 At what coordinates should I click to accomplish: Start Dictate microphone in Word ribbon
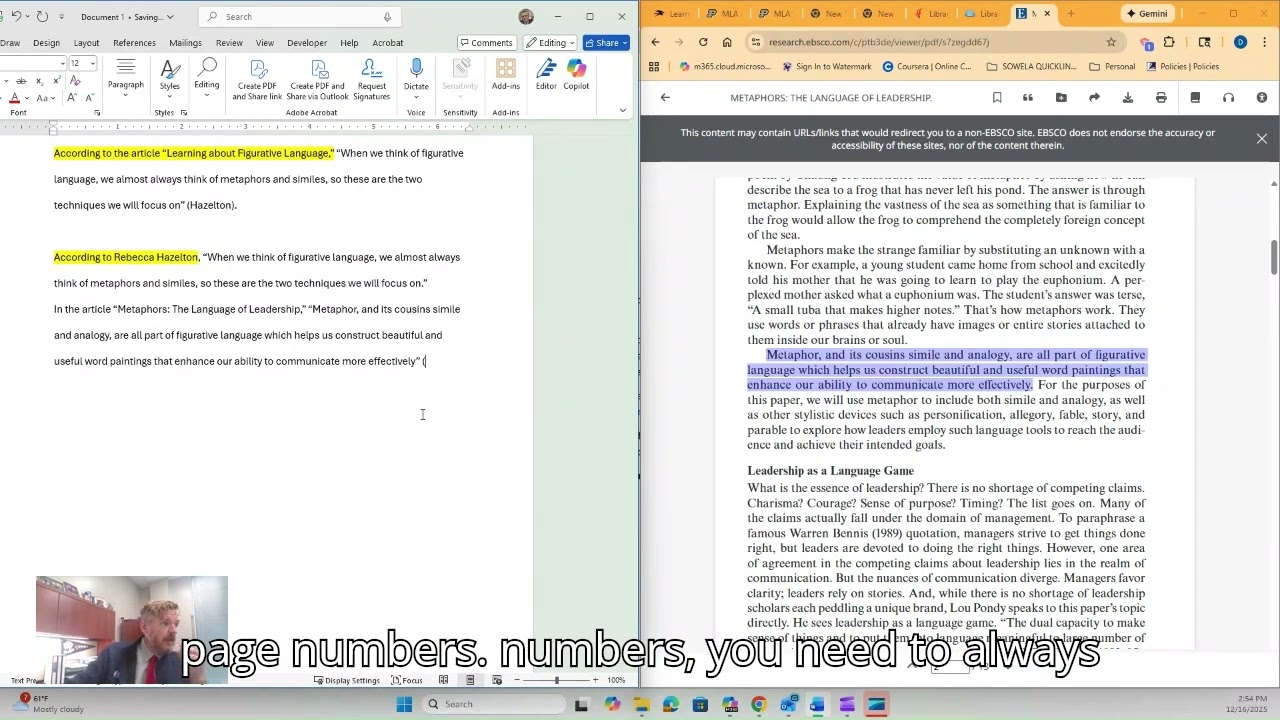(416, 76)
